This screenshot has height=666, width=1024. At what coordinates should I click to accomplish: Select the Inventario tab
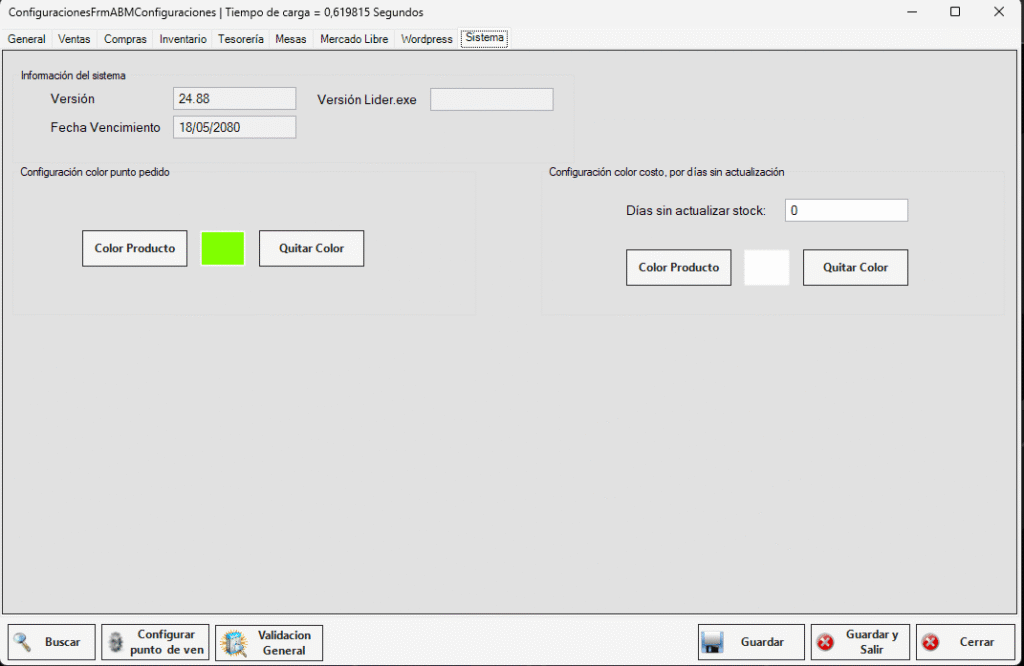click(x=183, y=39)
